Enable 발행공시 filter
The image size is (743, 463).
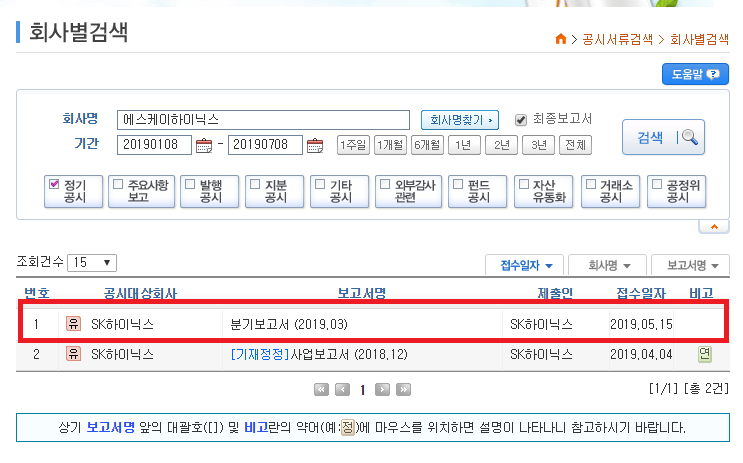(x=190, y=184)
